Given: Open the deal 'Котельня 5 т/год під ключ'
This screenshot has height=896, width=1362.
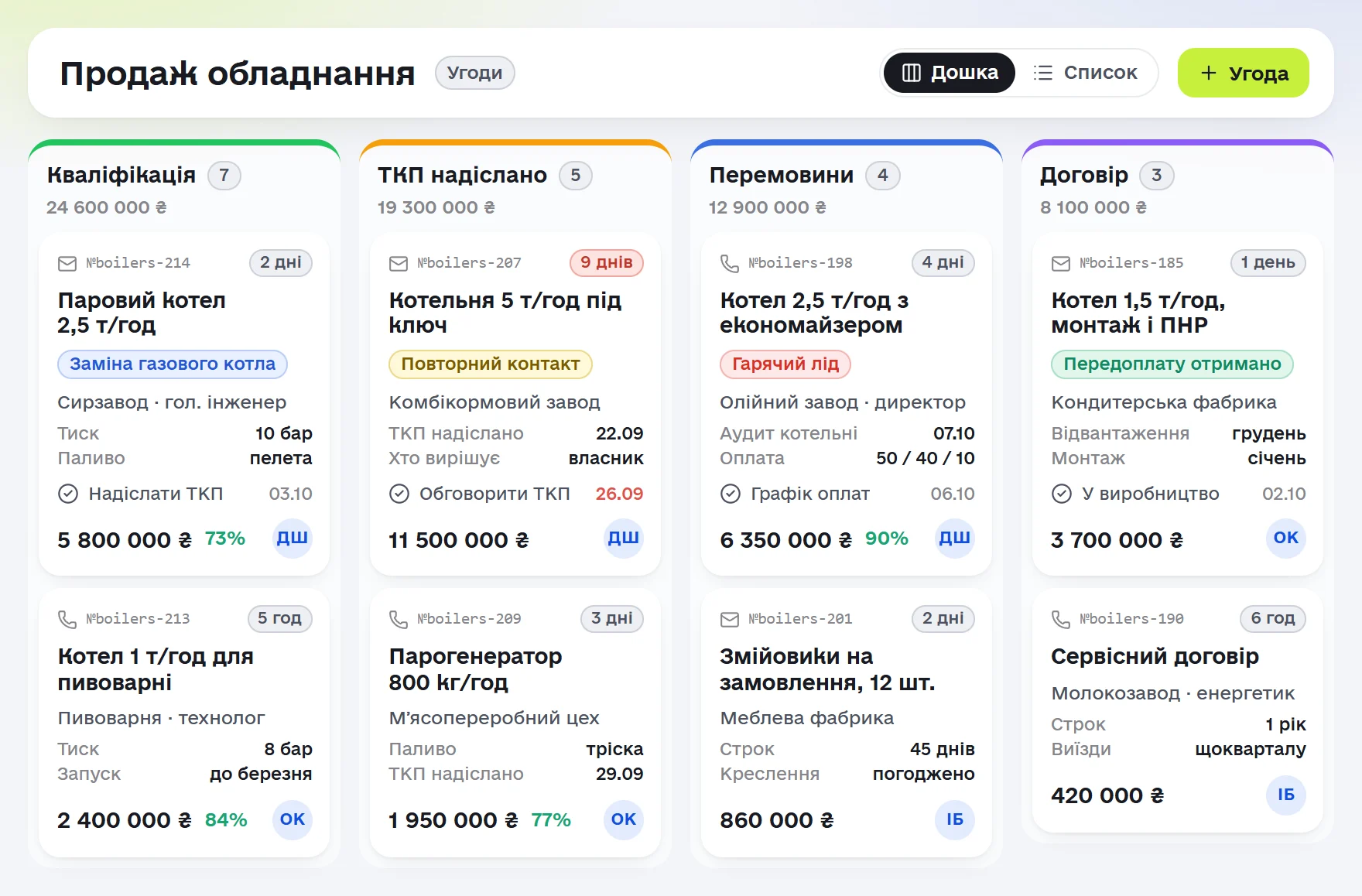Looking at the screenshot, I should point(505,313).
